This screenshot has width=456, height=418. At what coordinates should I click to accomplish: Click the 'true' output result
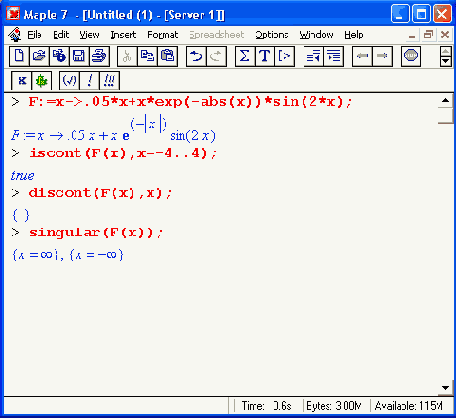(22, 176)
